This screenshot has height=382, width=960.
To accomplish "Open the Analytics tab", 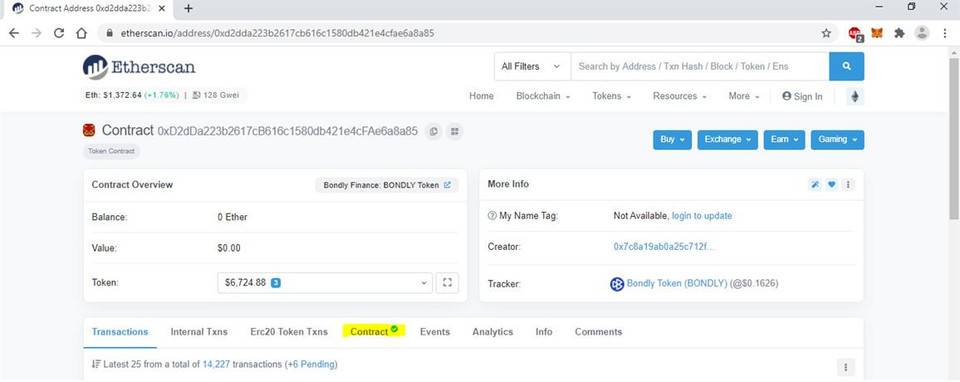I will tap(492, 332).
